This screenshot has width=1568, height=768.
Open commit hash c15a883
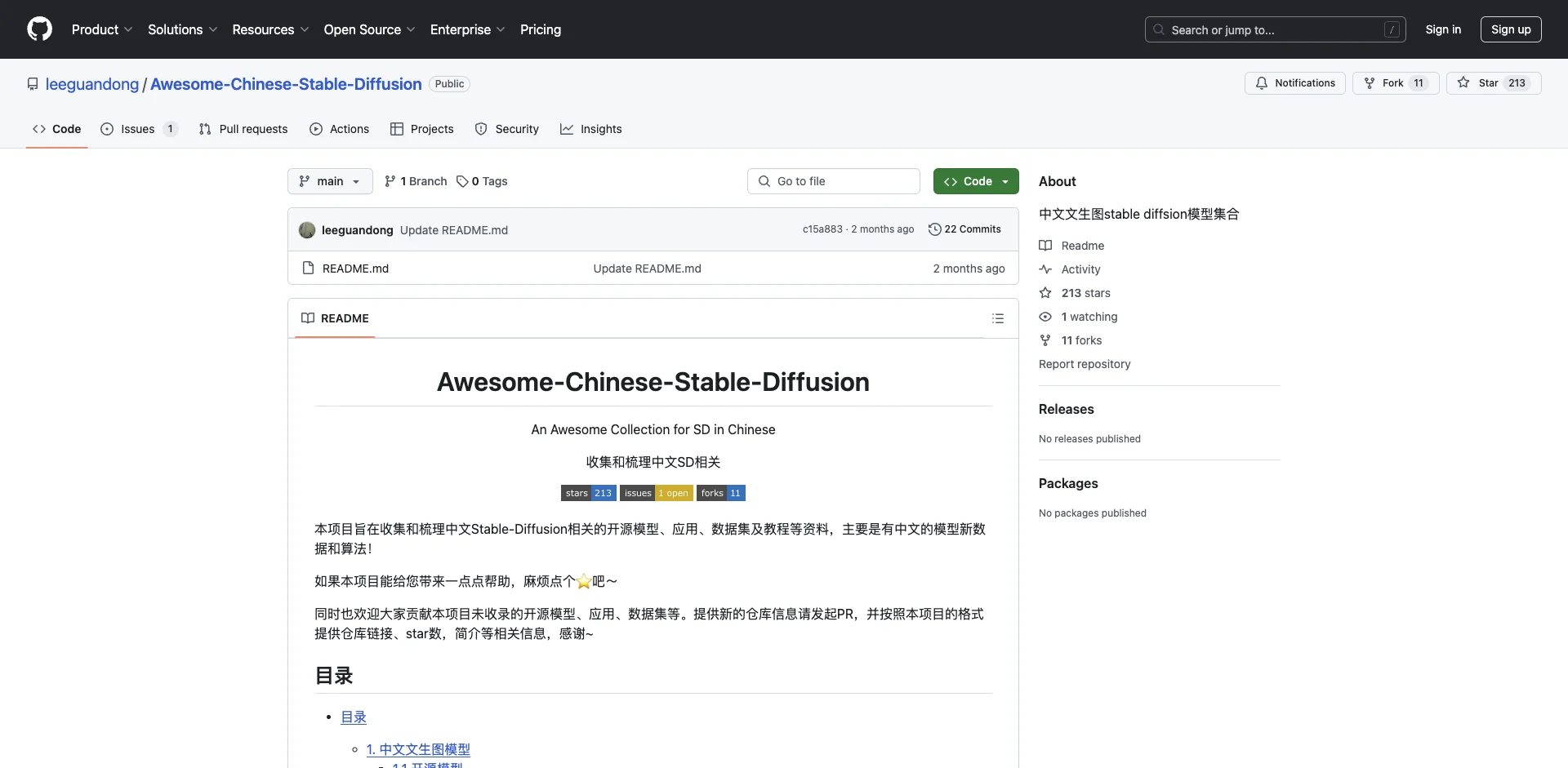(822, 229)
